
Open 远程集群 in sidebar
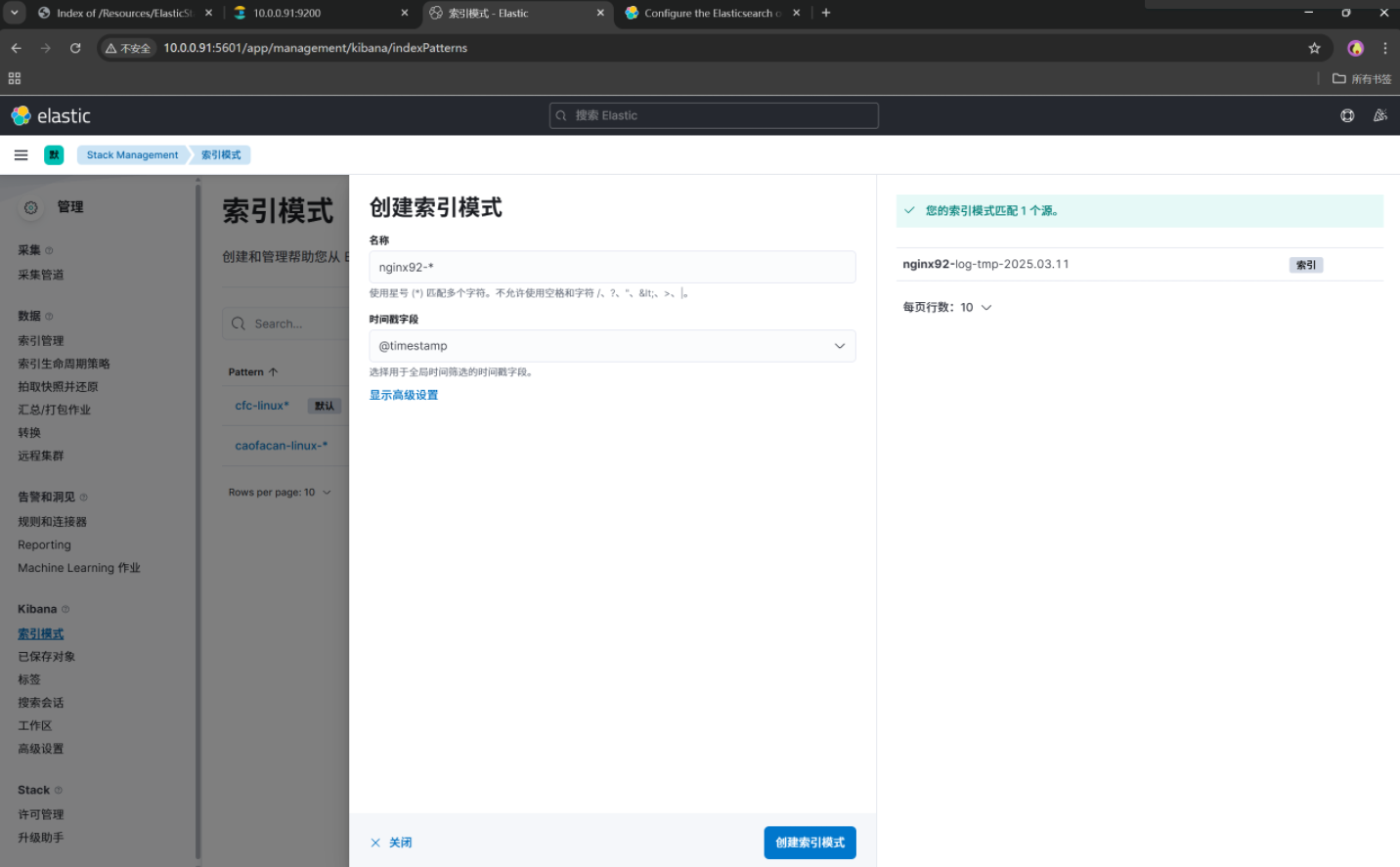(41, 455)
